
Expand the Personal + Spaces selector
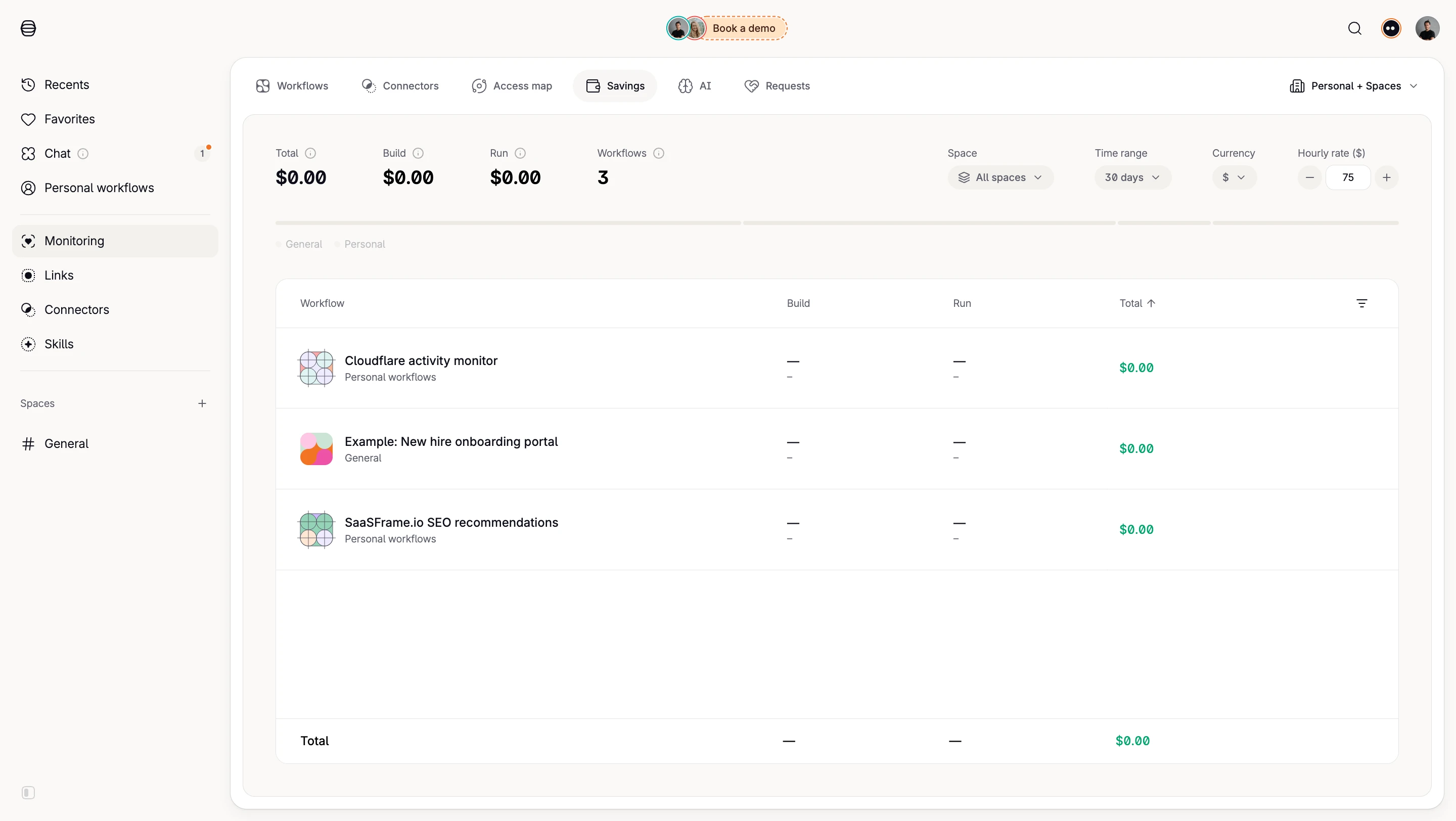(1354, 86)
